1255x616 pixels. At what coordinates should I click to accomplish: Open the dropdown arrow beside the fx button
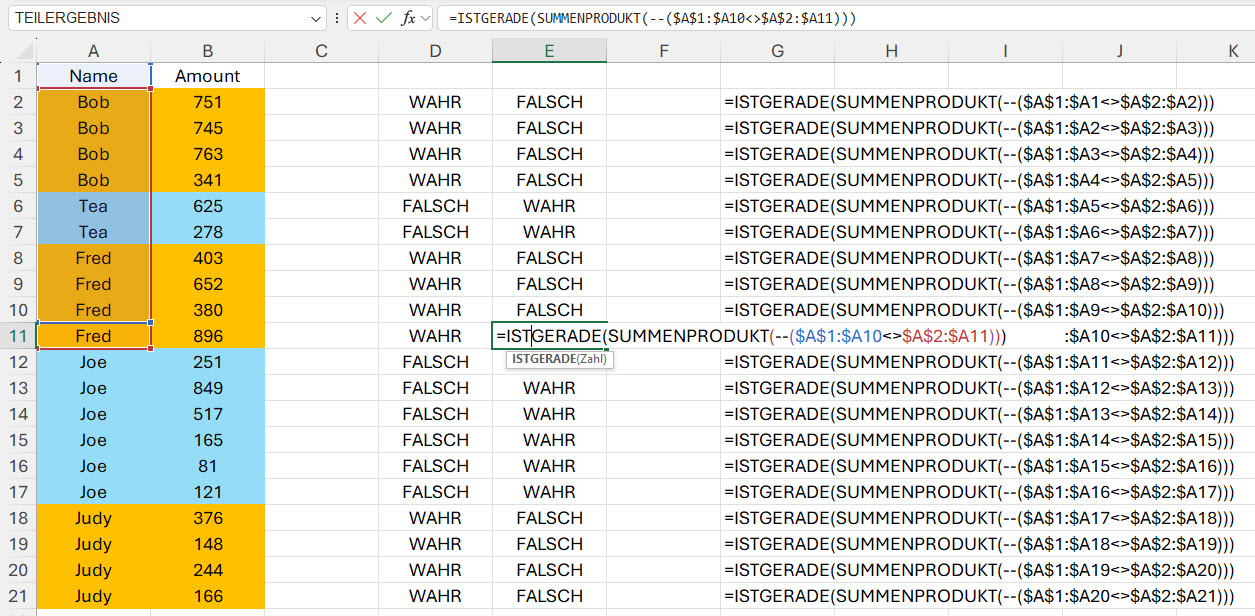tap(426, 18)
